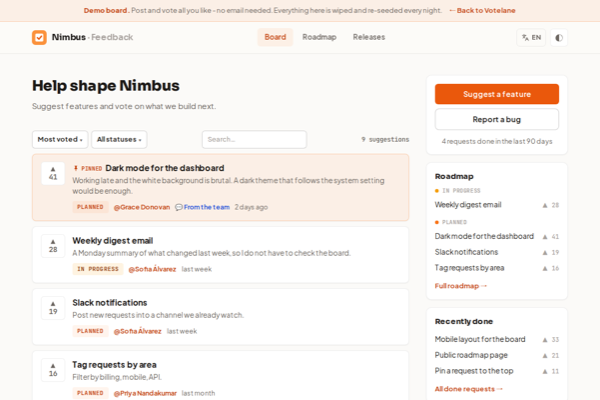The width and height of the screenshot is (600, 400).
Task: Upvote Dark mode for the dashboard
Action: coord(53,173)
